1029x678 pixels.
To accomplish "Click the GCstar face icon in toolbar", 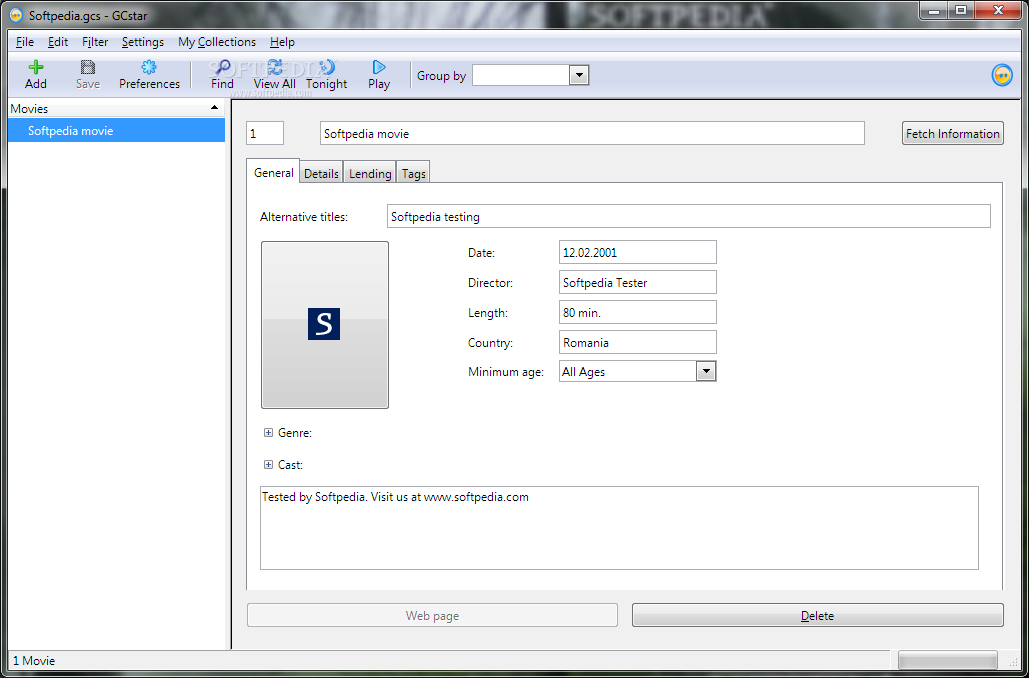I will pos(1002,75).
